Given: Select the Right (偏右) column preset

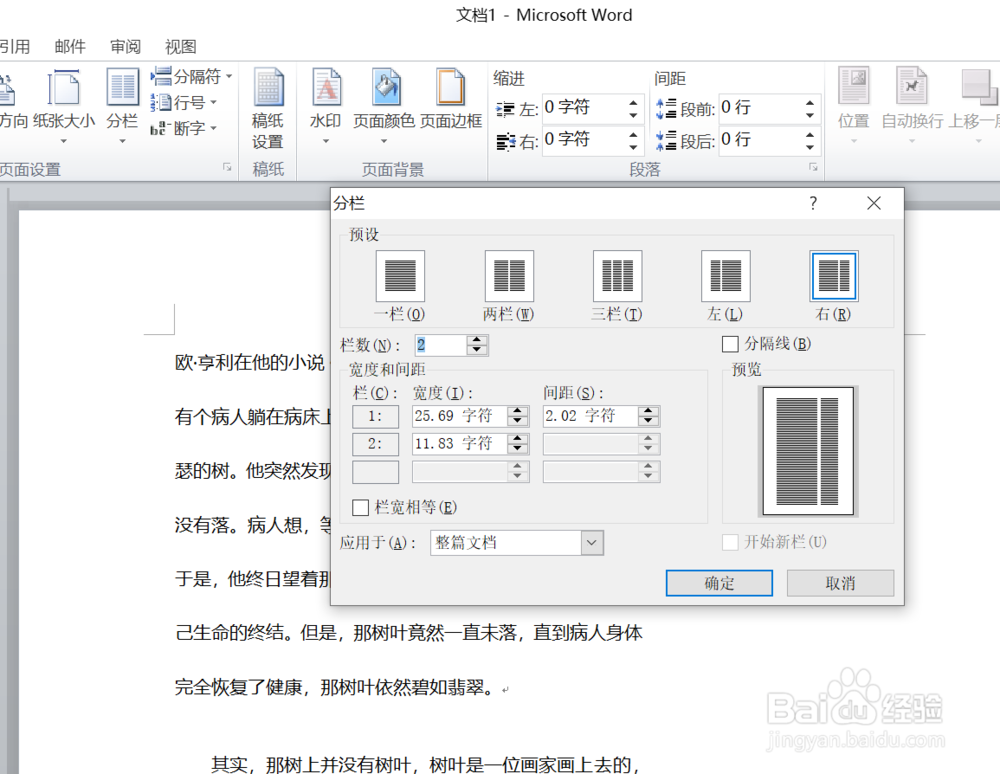Looking at the screenshot, I should [834, 276].
